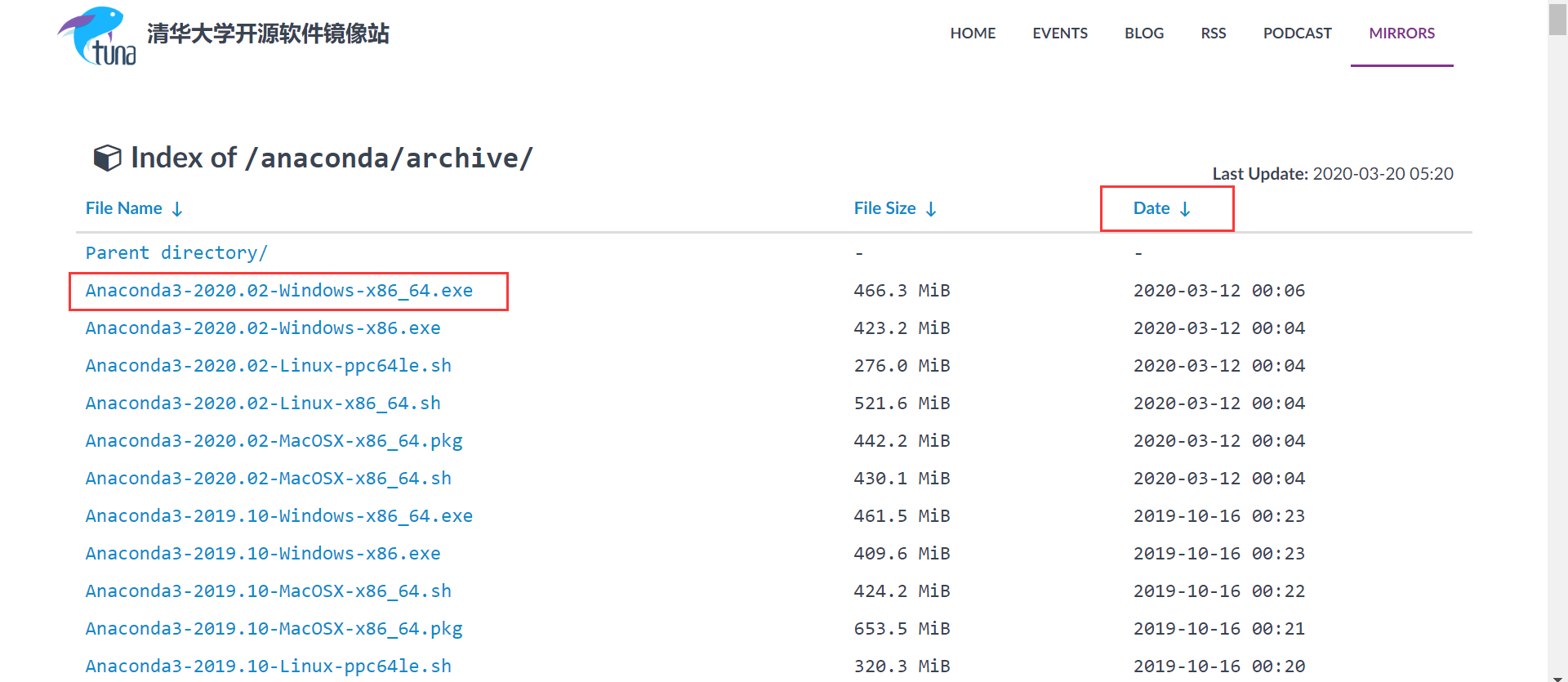The image size is (1568, 682).
Task: Download Anaconda3-2020.02-Windows-x86.exe
Action: click(263, 328)
